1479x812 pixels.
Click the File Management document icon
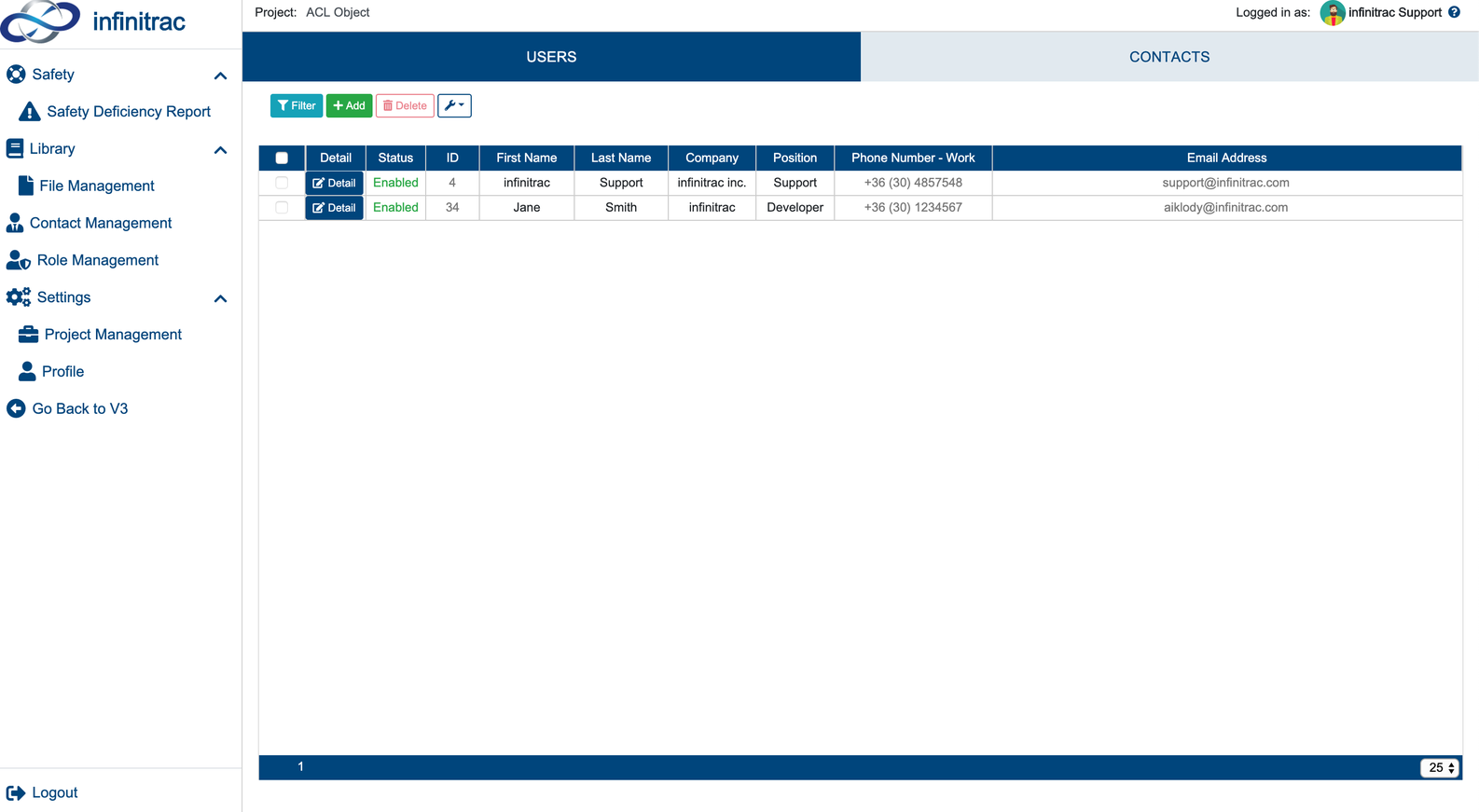point(26,186)
